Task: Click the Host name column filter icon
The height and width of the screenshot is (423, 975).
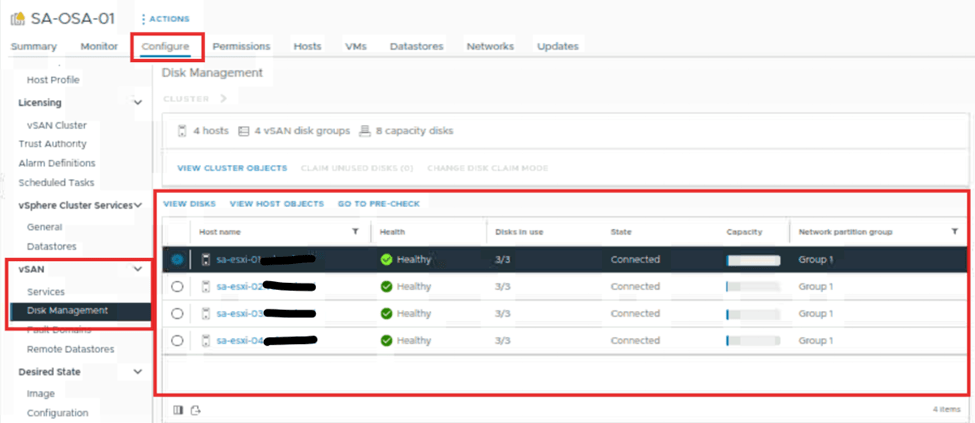Action: (355, 232)
